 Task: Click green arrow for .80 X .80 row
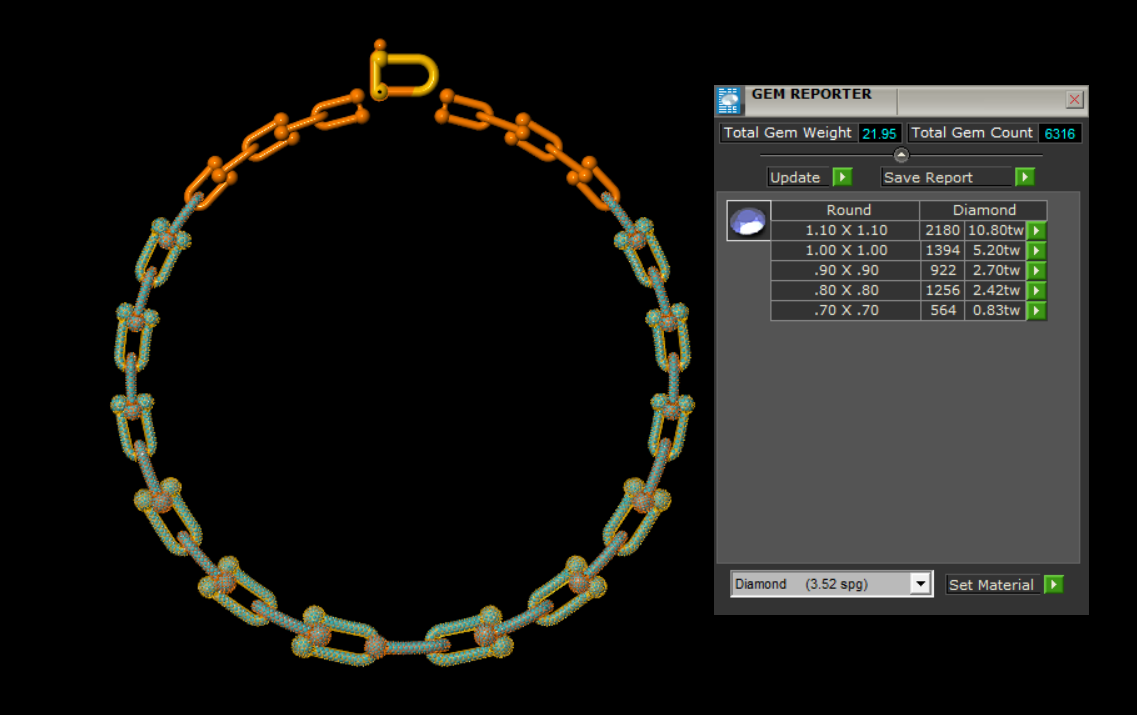(x=1037, y=291)
